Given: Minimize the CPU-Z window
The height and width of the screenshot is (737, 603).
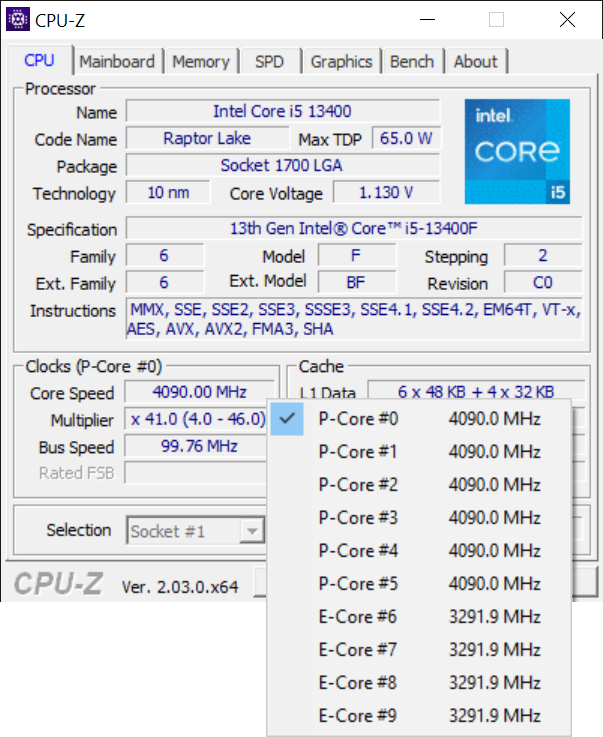Looking at the screenshot, I should point(427,20).
